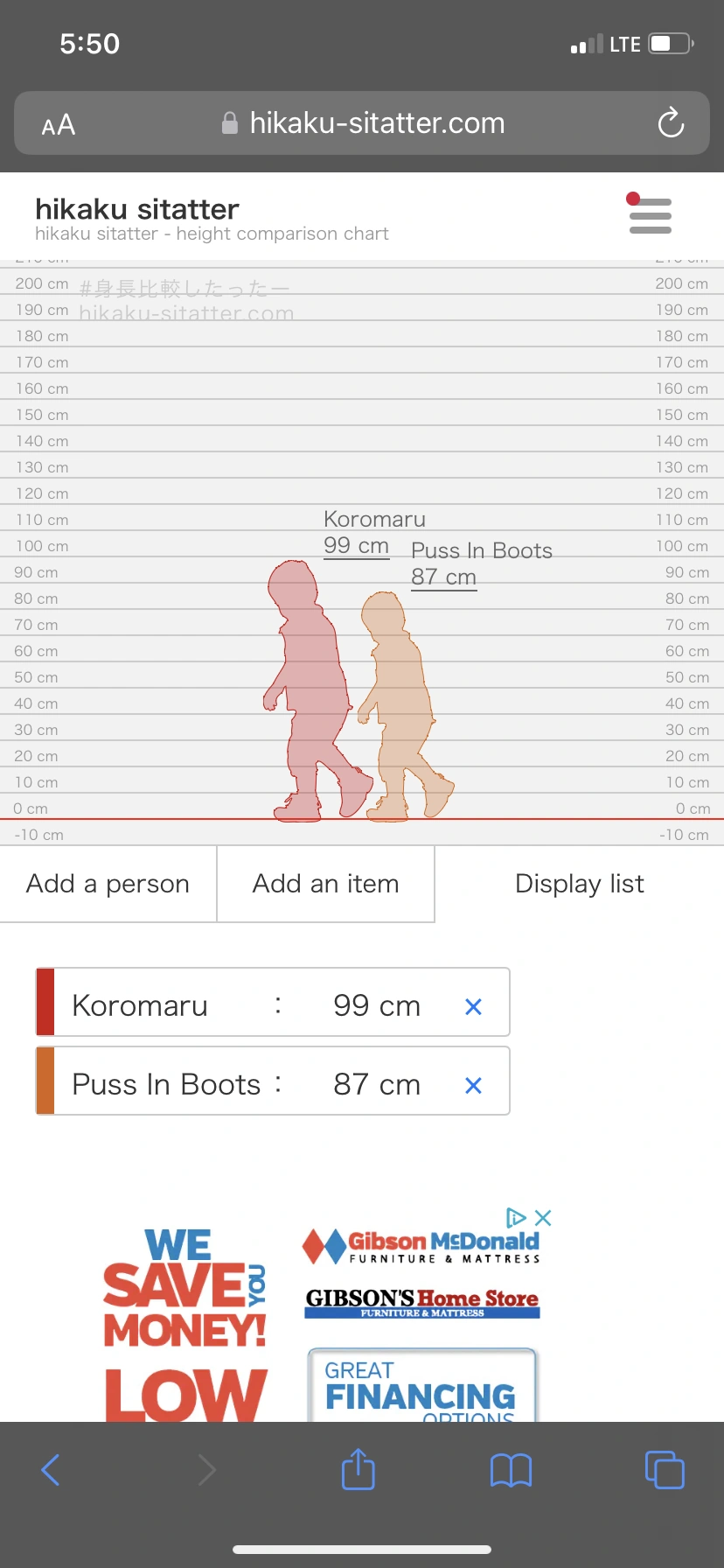
Task: Edit Koromaru's 99 cm height label
Action: 356,545
